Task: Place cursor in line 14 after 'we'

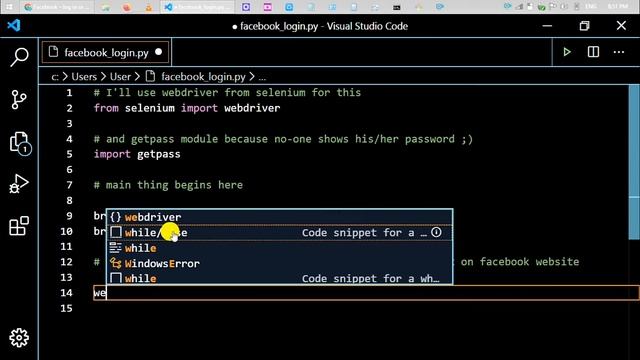Action: 107,293
